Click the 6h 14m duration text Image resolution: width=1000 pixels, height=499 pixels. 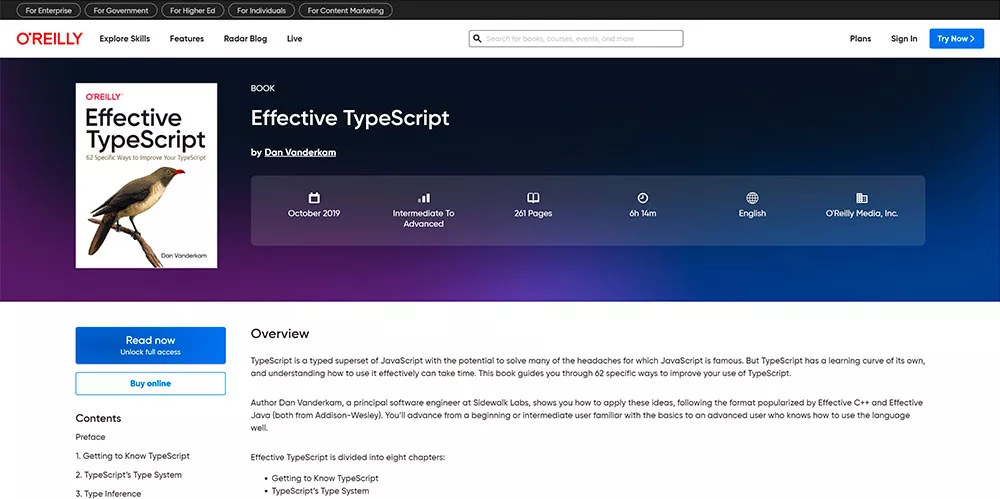[x=643, y=214]
